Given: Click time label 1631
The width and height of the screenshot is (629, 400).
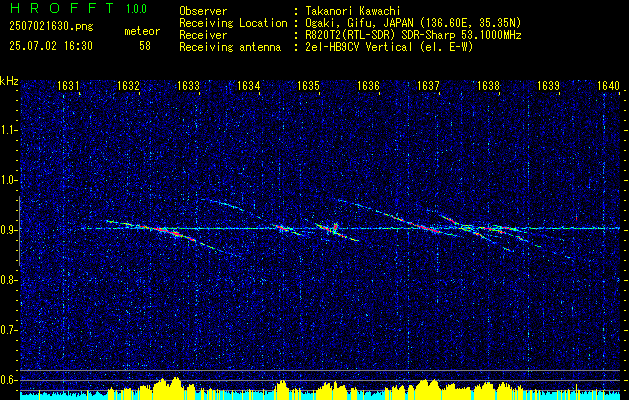Looking at the screenshot, I should tap(68, 85).
